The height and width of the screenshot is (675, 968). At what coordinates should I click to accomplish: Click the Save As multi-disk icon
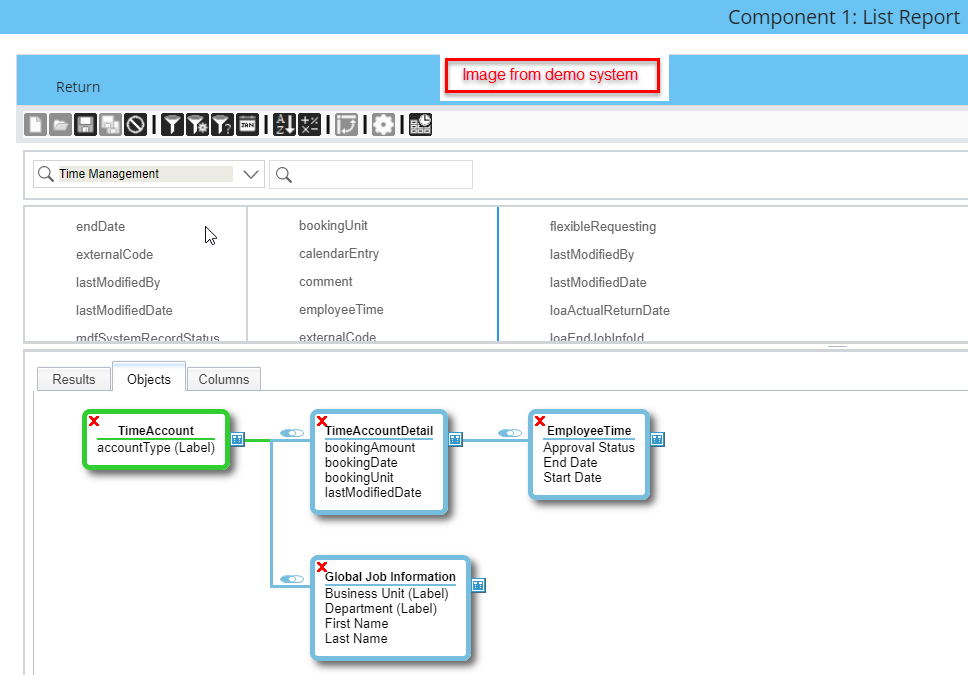pyautogui.click(x=111, y=125)
